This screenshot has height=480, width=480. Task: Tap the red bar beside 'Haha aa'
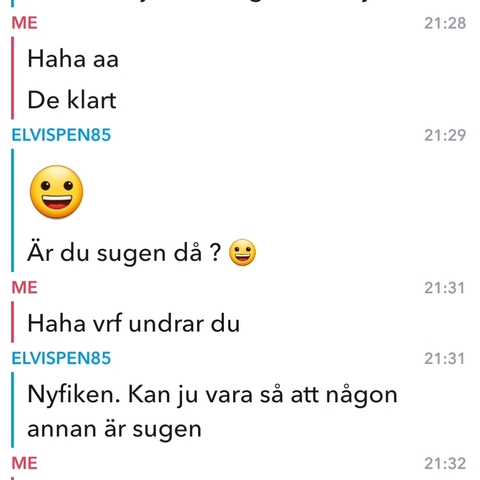(13, 78)
